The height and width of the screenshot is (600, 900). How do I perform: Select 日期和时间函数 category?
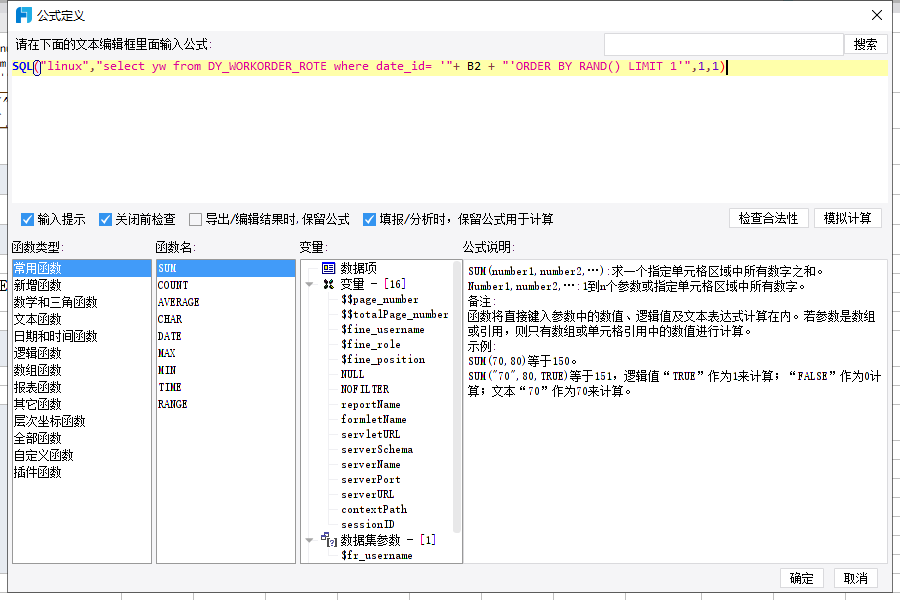point(55,336)
